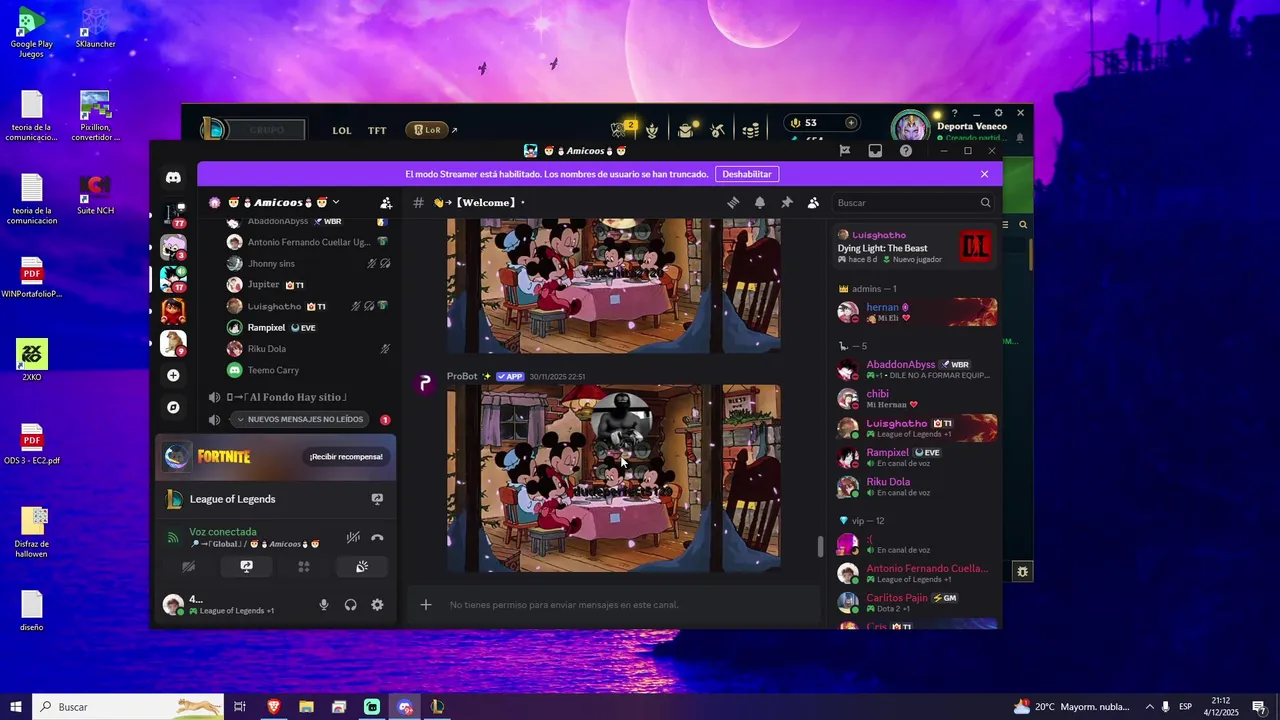Open Discord help question mark icon

click(906, 151)
